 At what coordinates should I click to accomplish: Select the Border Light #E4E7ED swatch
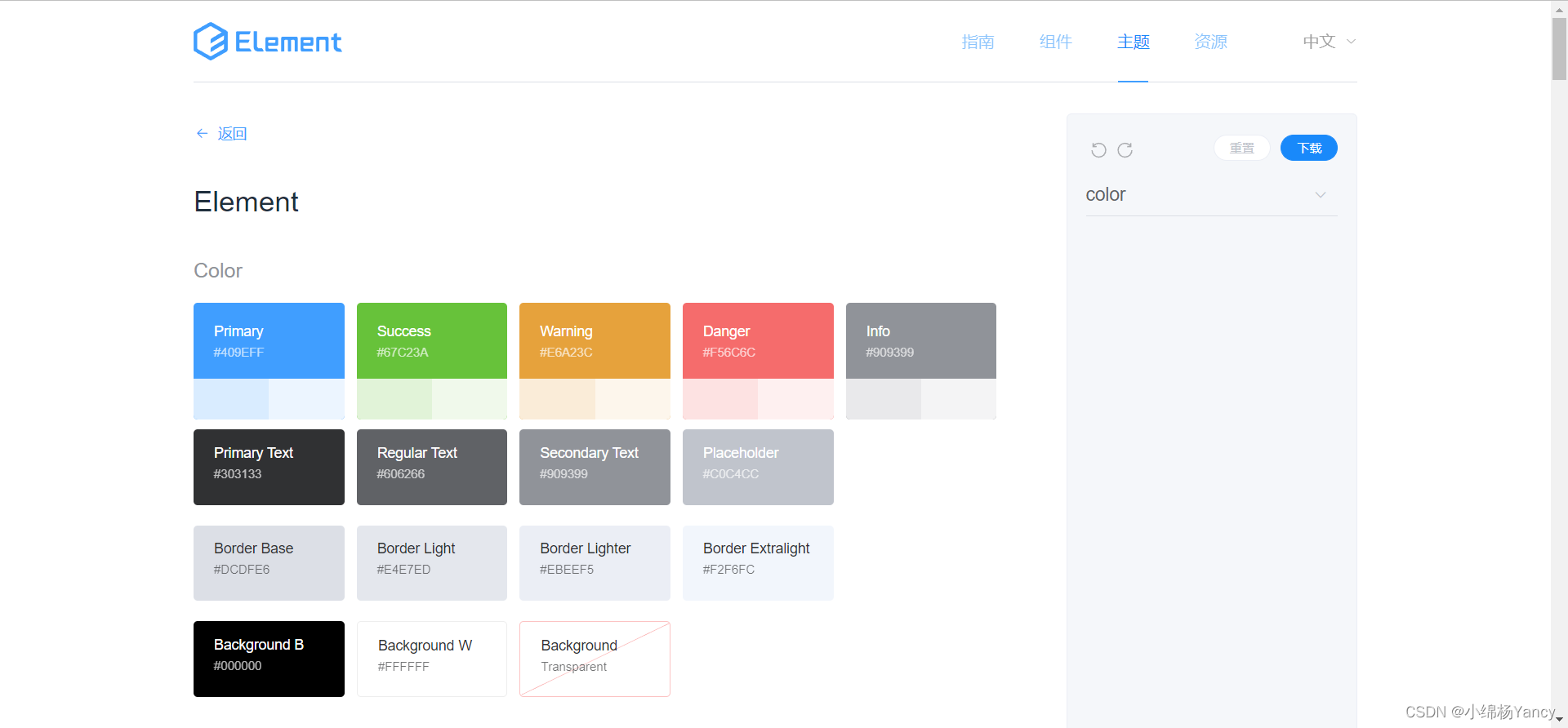pos(432,563)
